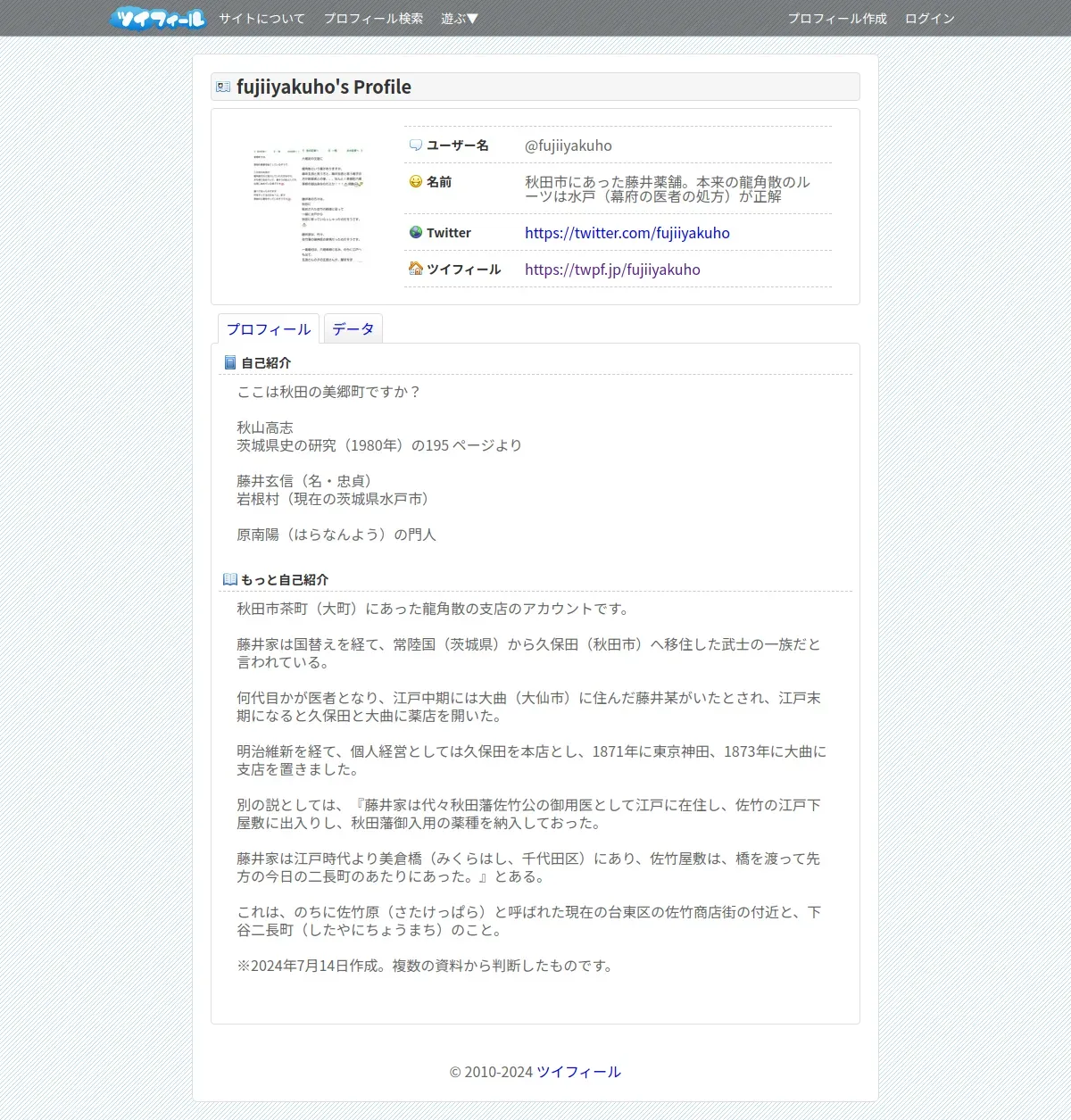The width and height of the screenshot is (1071, 1120).
Task: Switch to the データ tab
Action: (x=353, y=329)
